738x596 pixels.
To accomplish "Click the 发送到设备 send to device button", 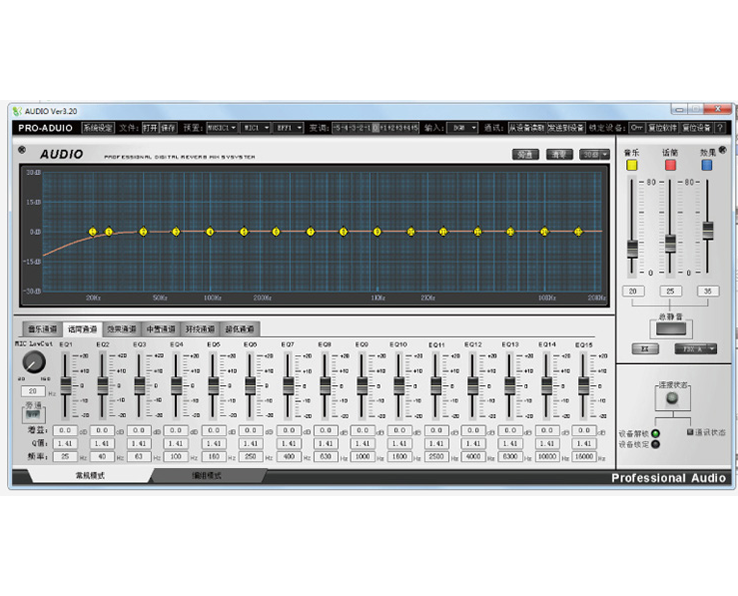I will point(565,128).
